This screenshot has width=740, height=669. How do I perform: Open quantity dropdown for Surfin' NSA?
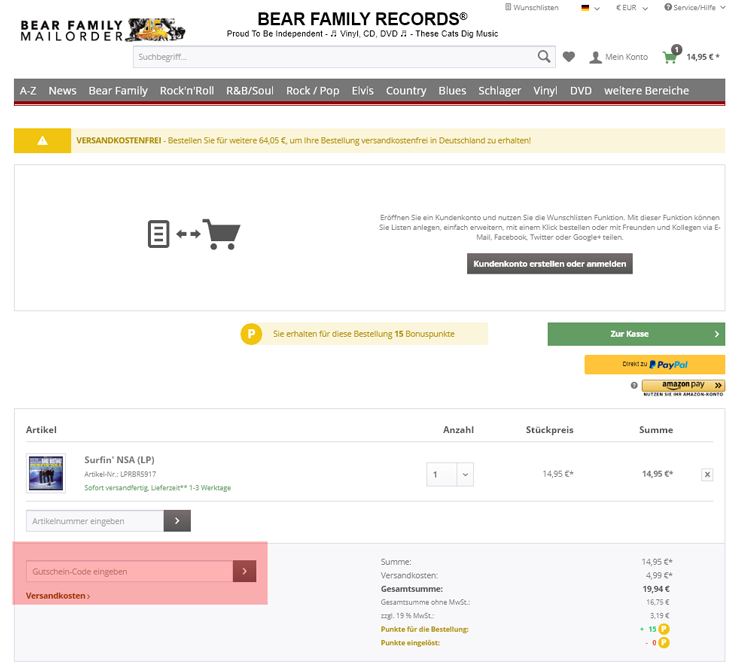click(450, 474)
